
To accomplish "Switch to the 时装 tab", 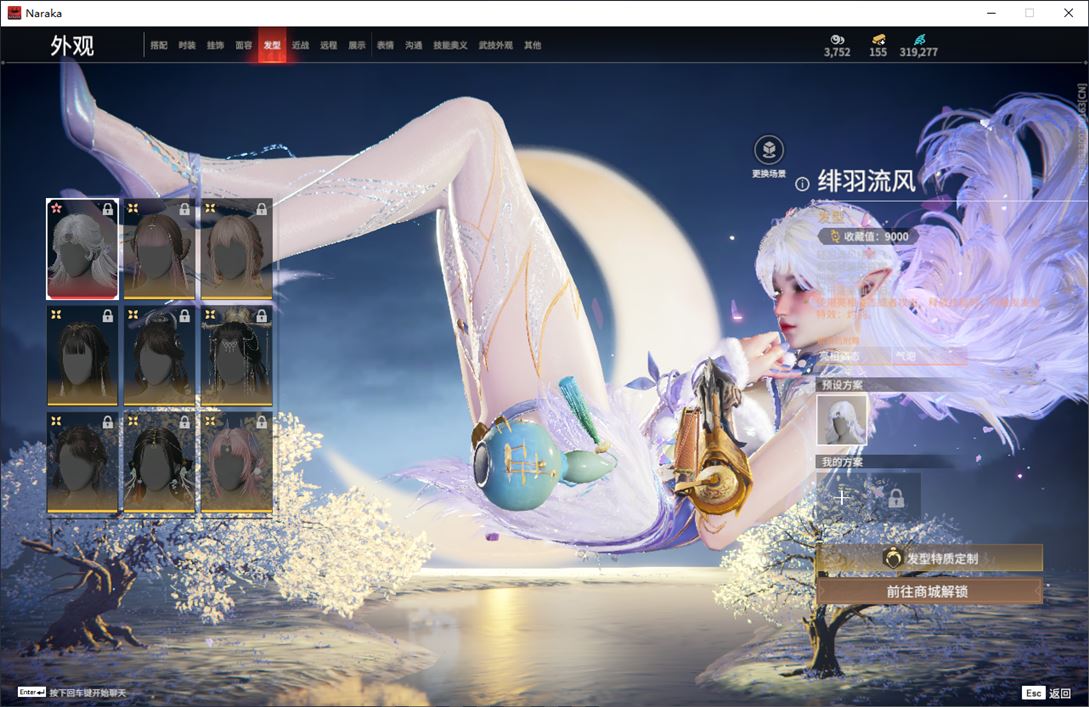I will click(187, 45).
